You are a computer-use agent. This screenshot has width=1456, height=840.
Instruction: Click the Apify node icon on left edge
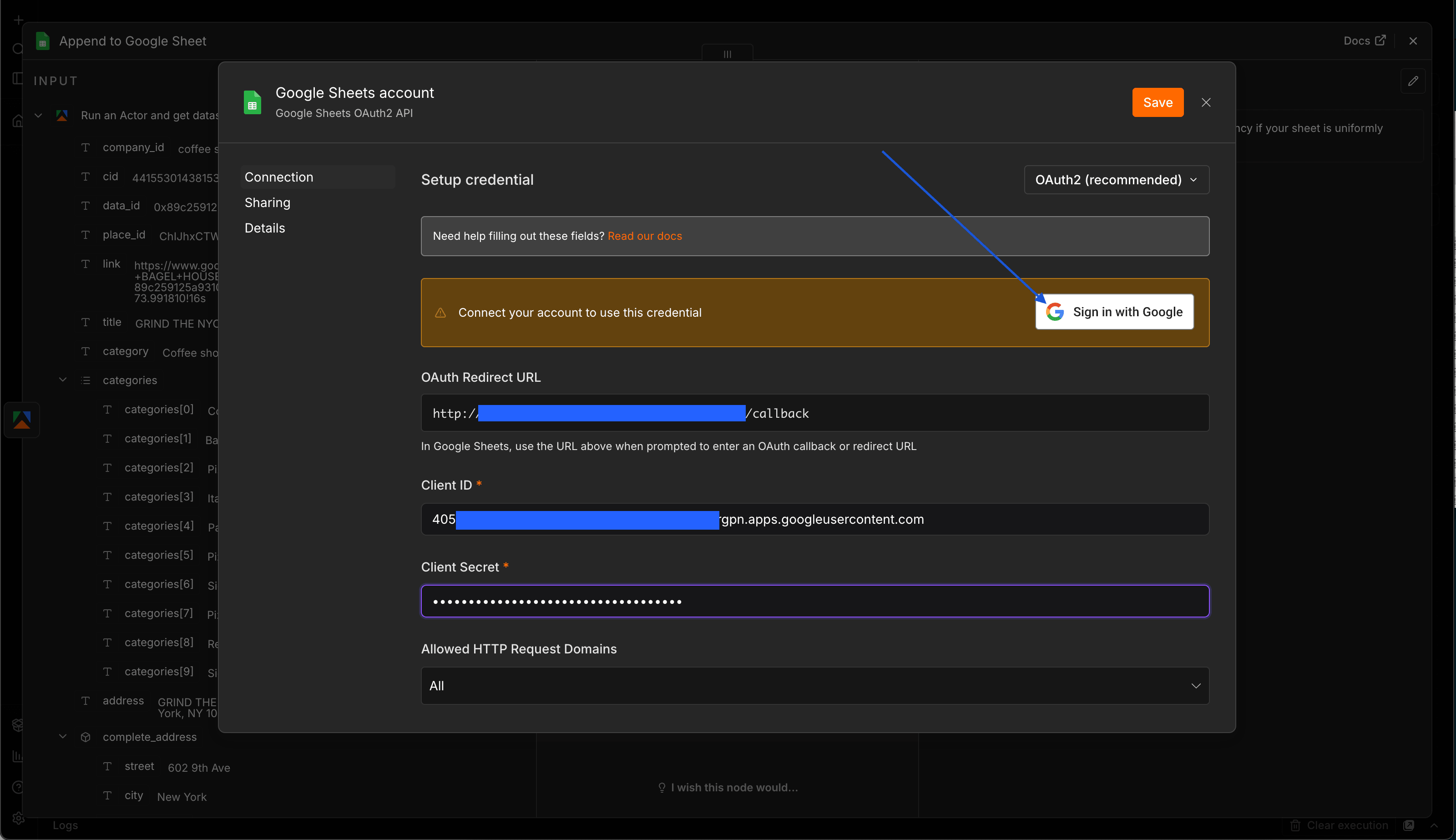[22, 420]
